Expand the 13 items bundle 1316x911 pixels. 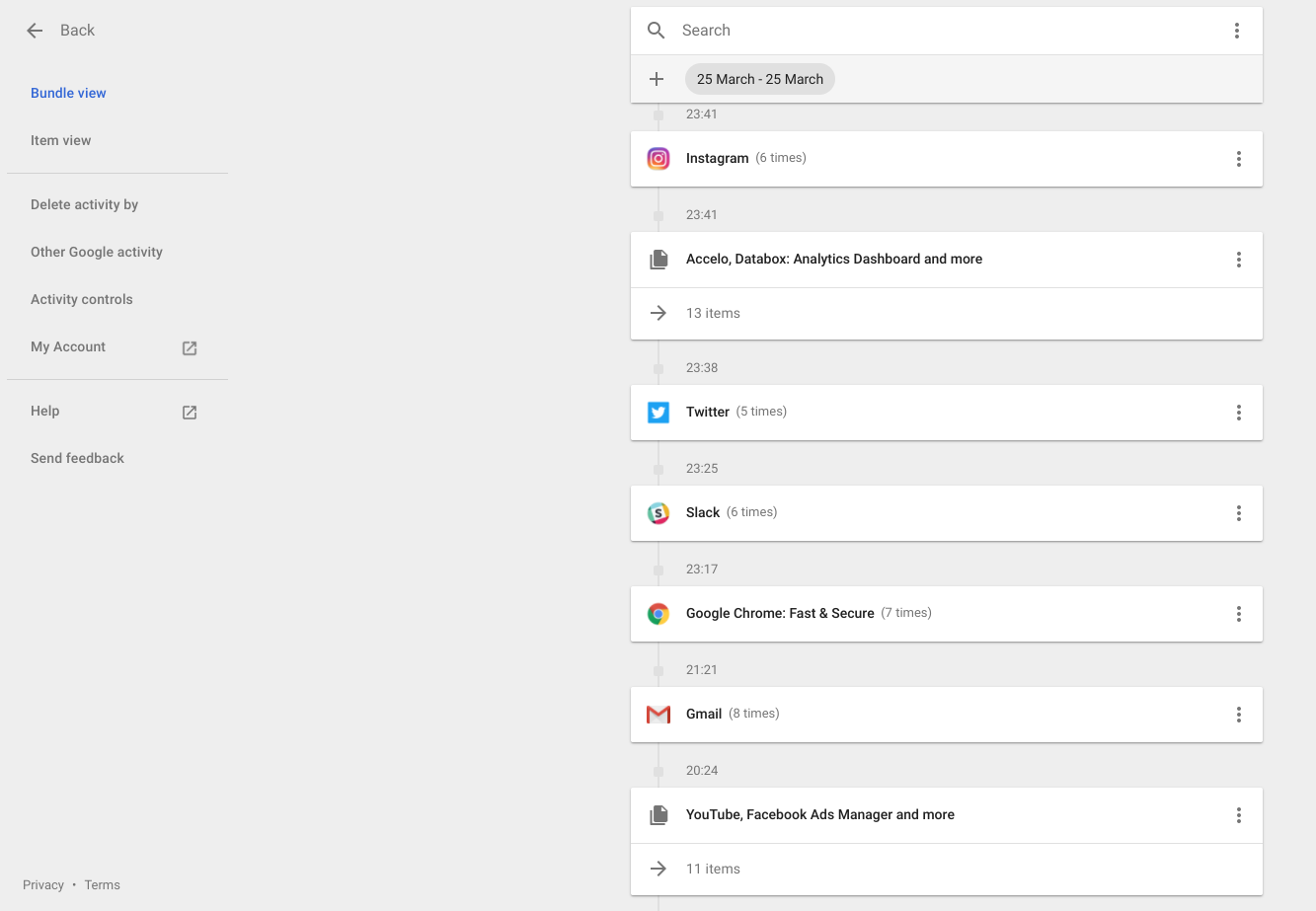point(713,314)
